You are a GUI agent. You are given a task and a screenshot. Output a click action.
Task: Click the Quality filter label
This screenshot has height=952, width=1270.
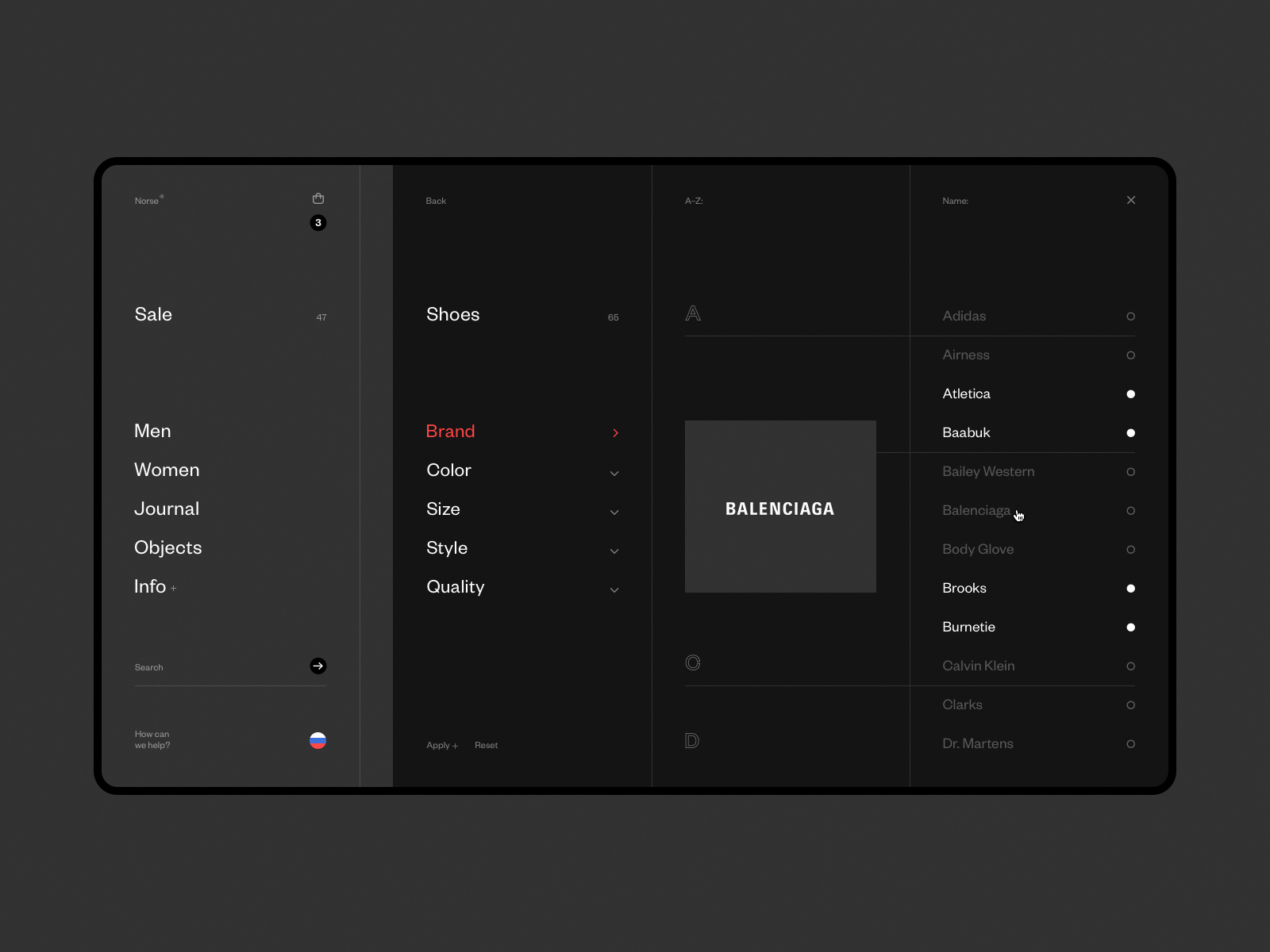coord(456,586)
